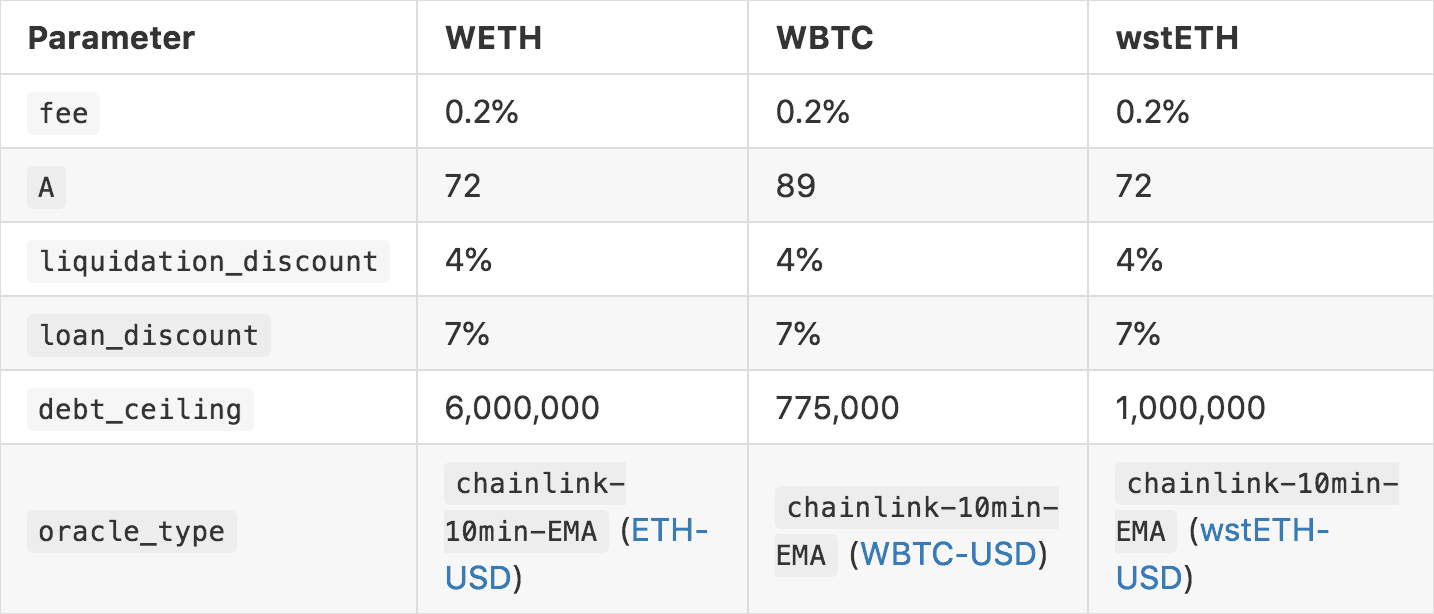
Task: Click the WBTC column header
Action: [825, 38]
